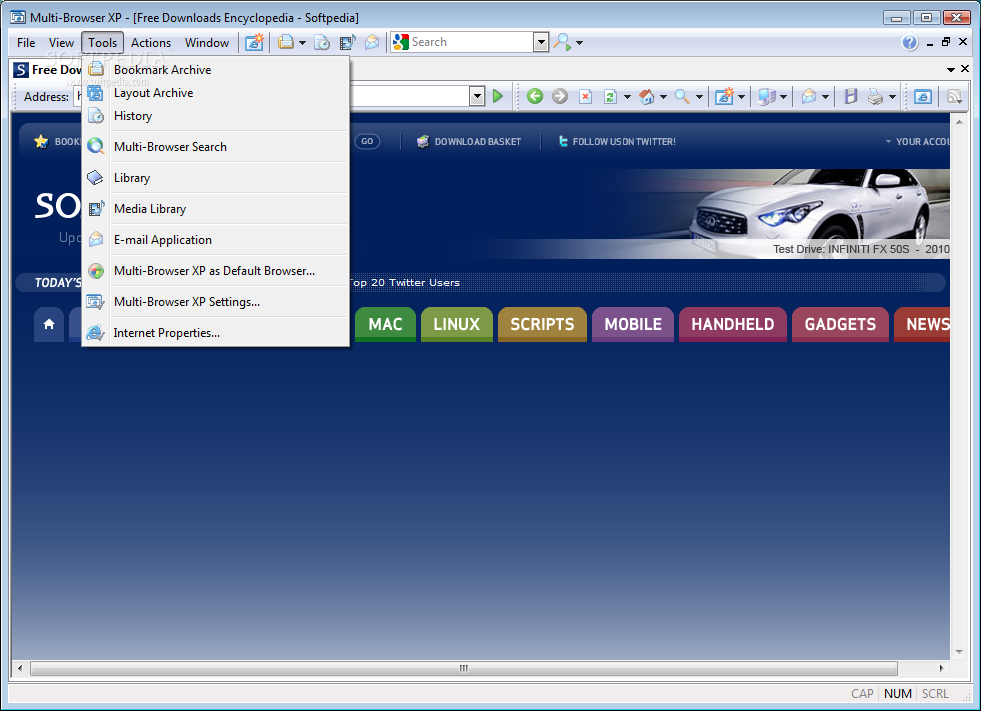Click the MOBILE category tab
Image resolution: width=981 pixels, height=711 pixels.
tap(633, 324)
